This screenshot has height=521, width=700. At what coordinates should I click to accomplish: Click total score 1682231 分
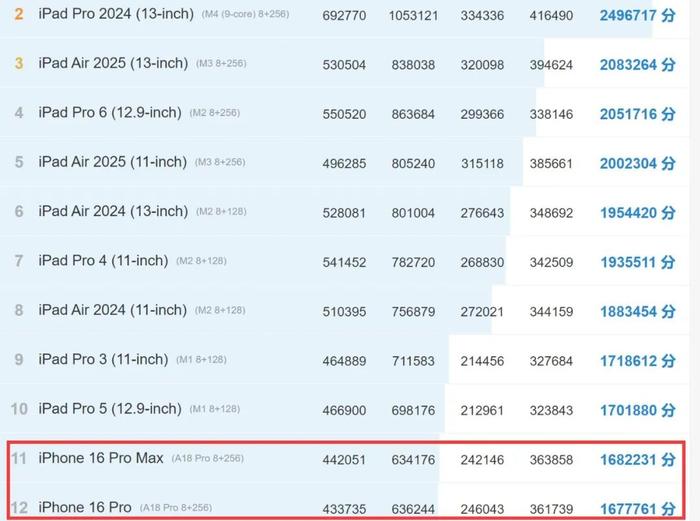point(637,460)
